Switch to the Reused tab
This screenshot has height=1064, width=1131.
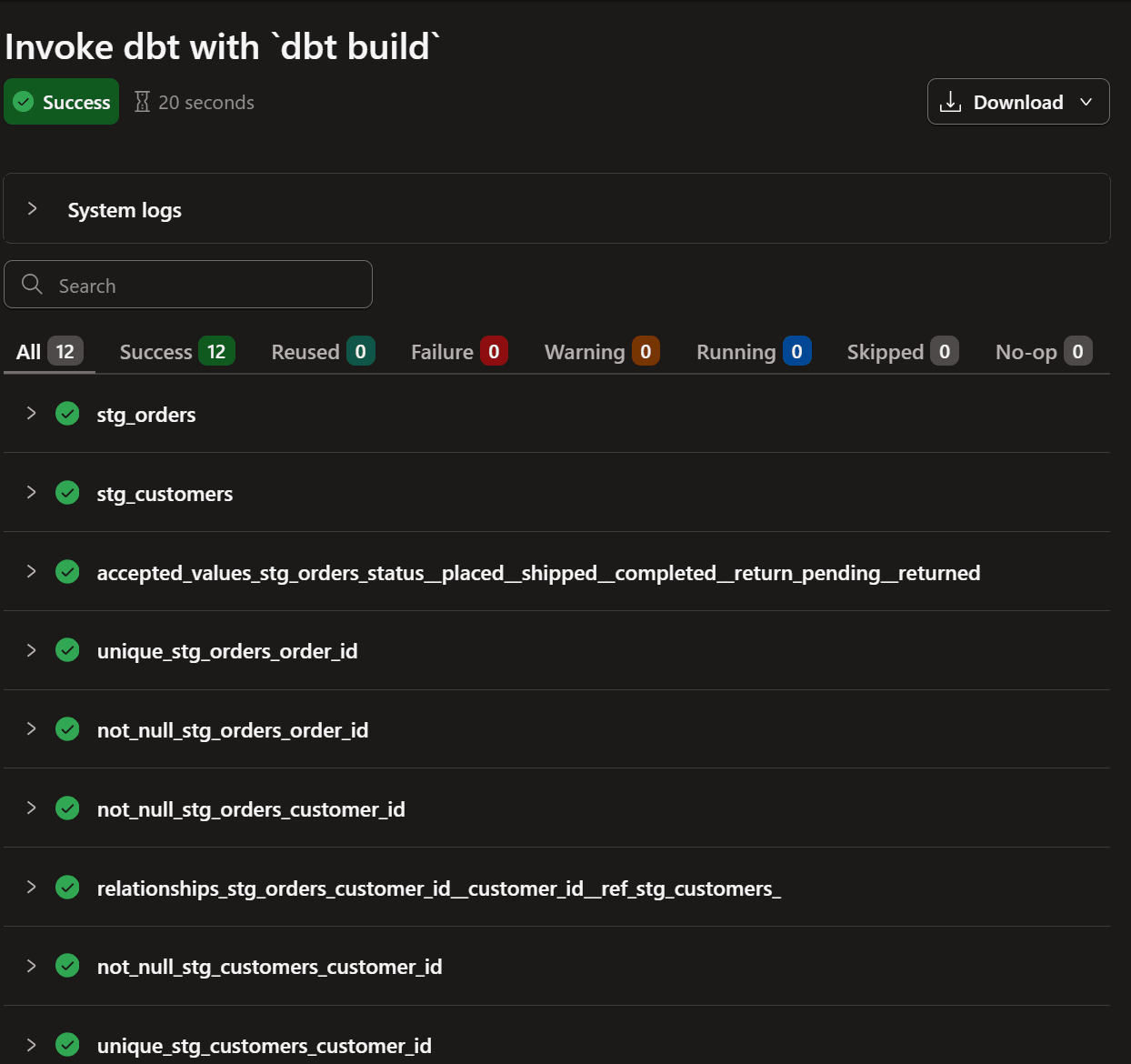[x=323, y=352]
